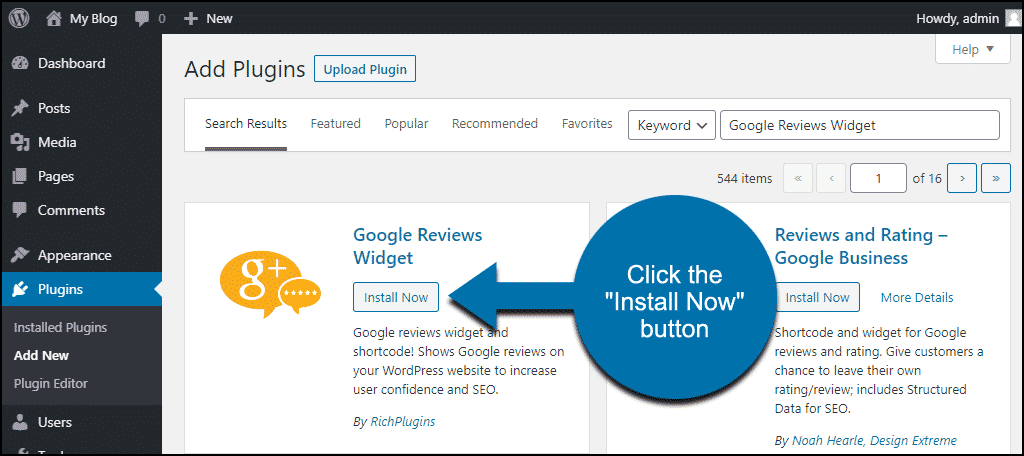
Task: Install Now for Google Reviews Widget
Action: click(x=396, y=297)
